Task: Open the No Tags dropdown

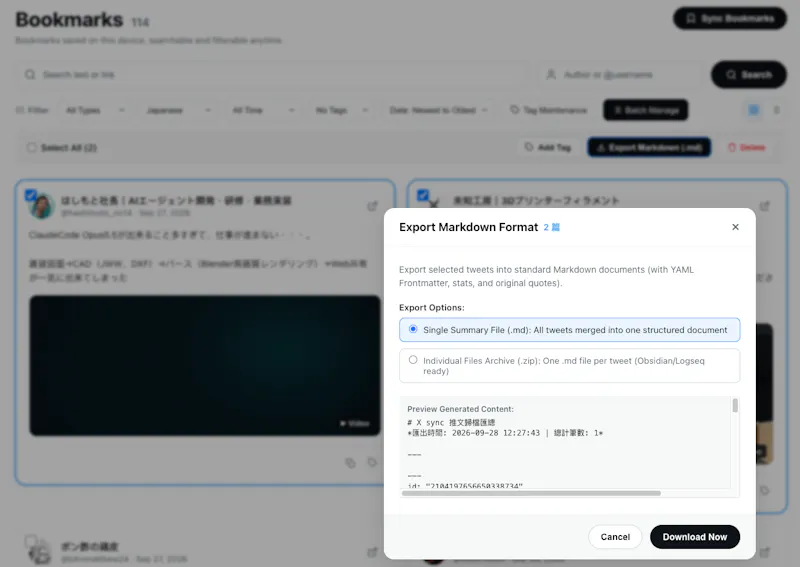Action: point(341,110)
